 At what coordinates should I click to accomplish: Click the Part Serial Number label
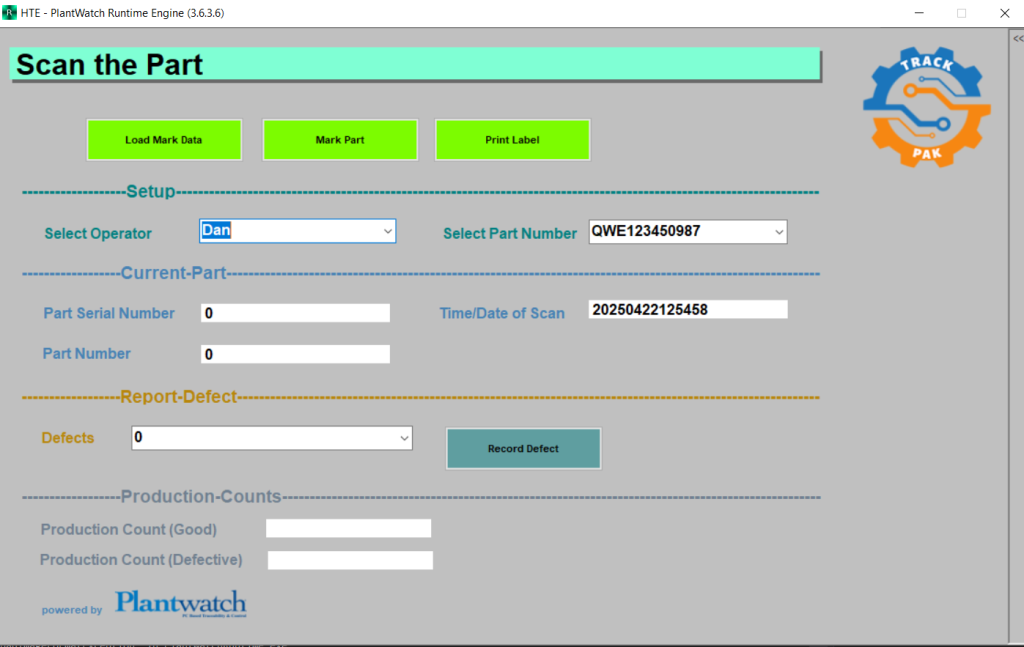click(x=109, y=313)
